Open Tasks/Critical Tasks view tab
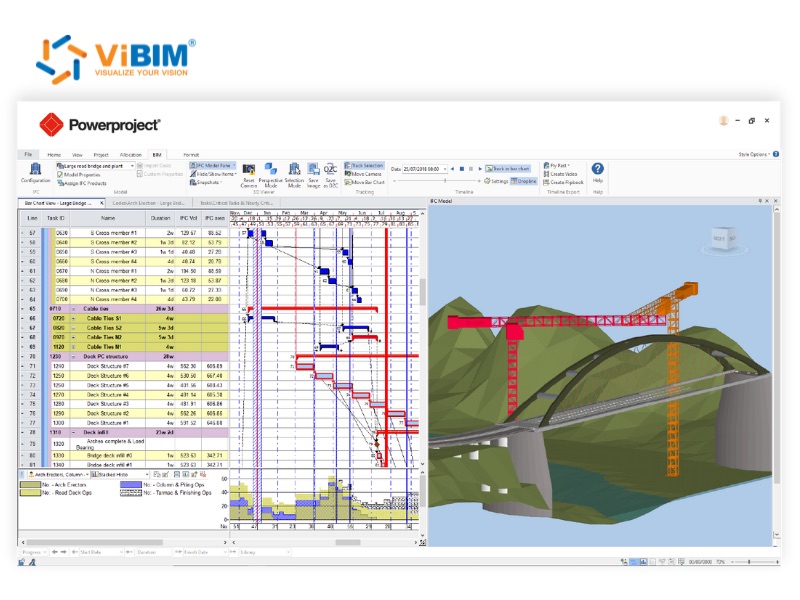Image resolution: width=800 pixels, height=600 pixels. [x=236, y=203]
